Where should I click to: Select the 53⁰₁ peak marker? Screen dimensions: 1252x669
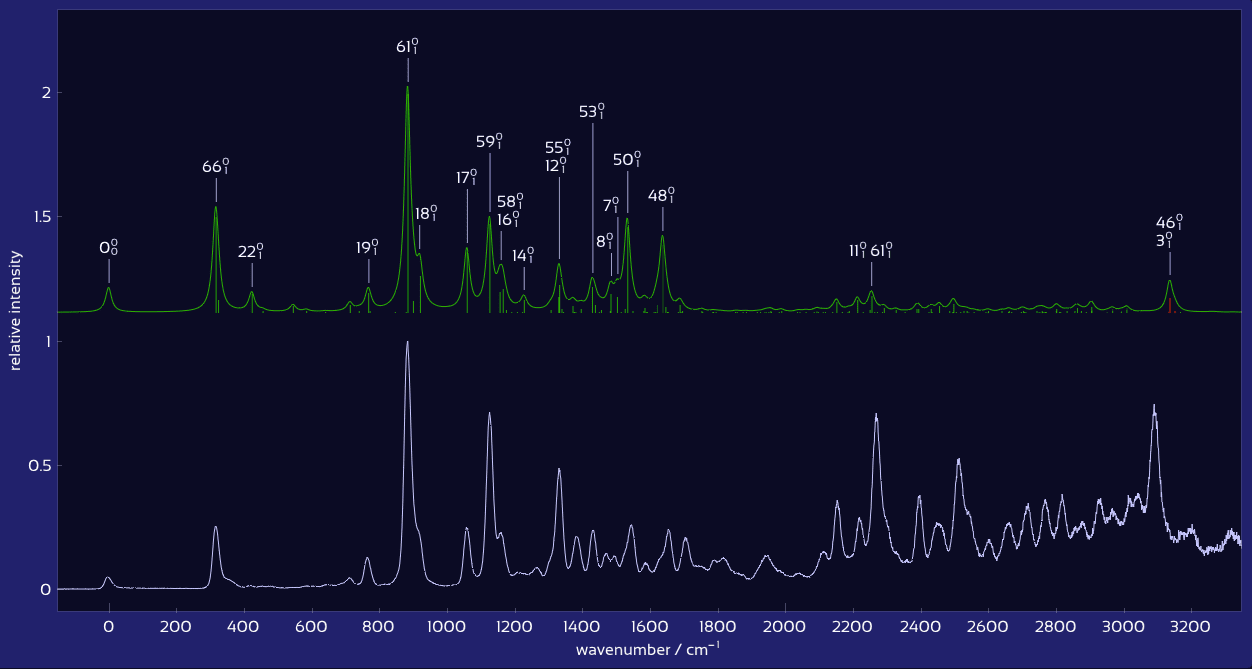(593, 111)
